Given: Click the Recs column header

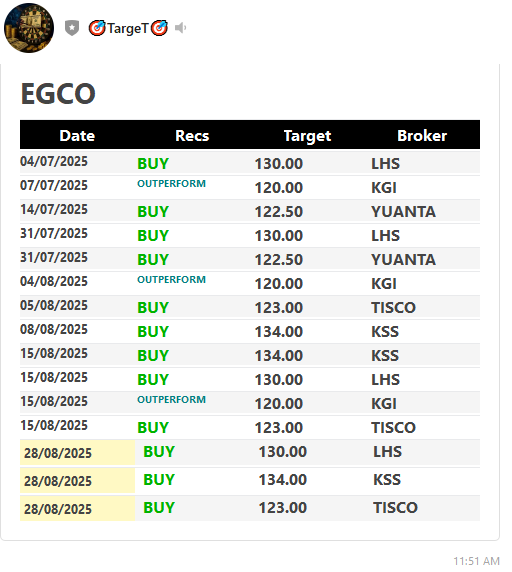Looking at the screenshot, I should [x=192, y=136].
